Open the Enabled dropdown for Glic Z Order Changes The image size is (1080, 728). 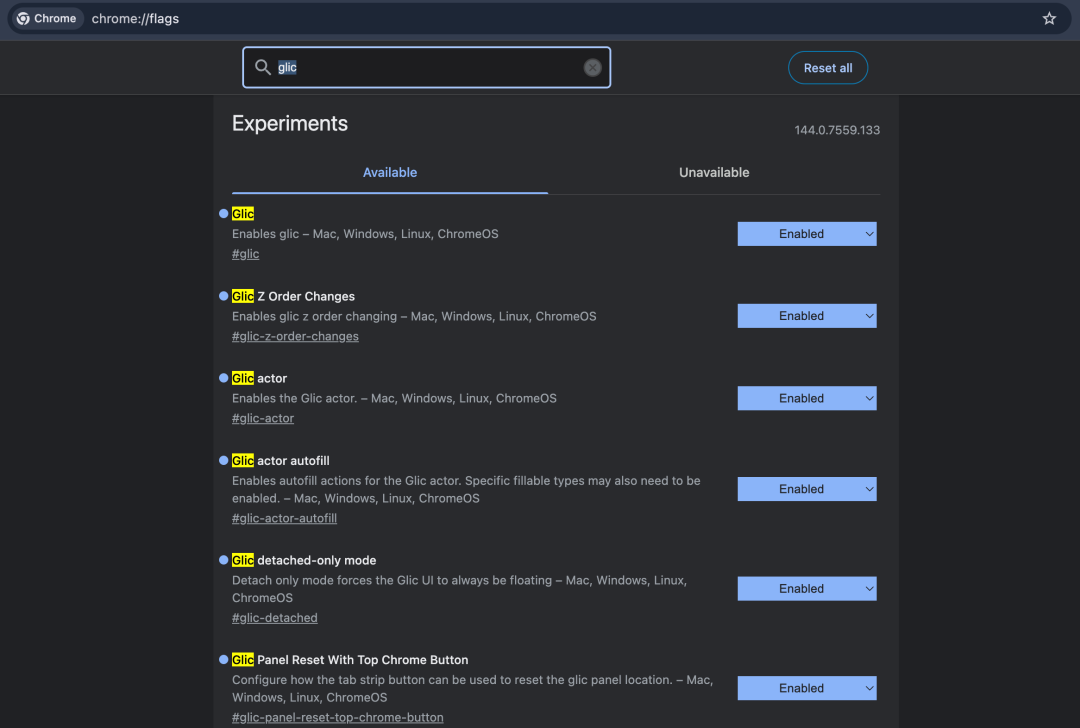pyautogui.click(x=807, y=316)
